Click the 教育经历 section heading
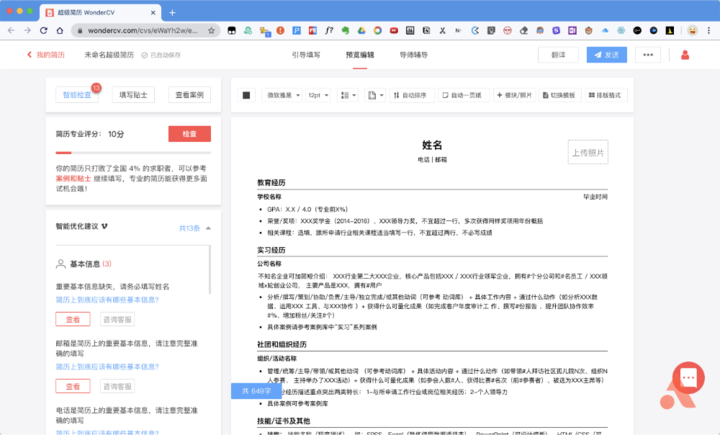Image resolution: width=720 pixels, height=435 pixels. pyautogui.click(x=271, y=183)
